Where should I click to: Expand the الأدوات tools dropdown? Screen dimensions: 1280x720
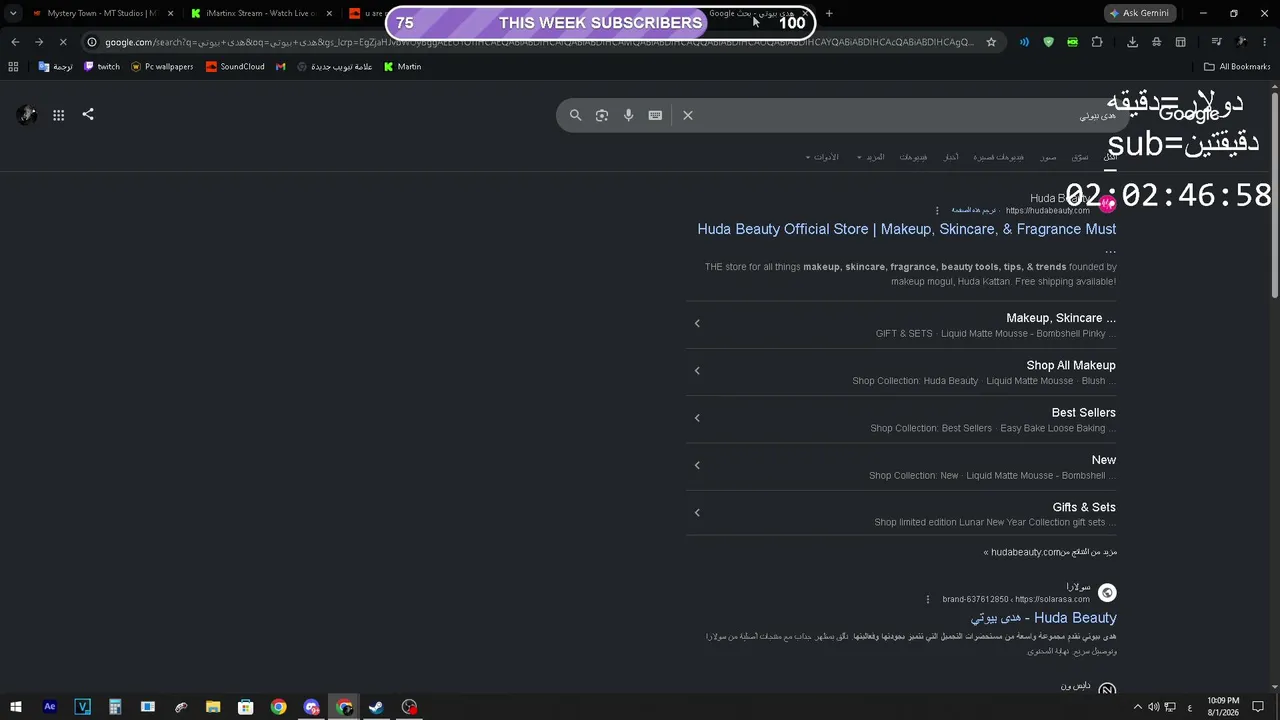821,157
